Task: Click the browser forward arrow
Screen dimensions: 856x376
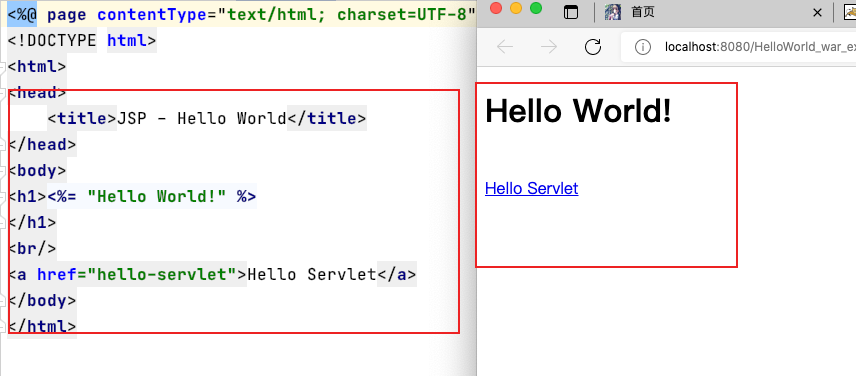Action: point(549,47)
